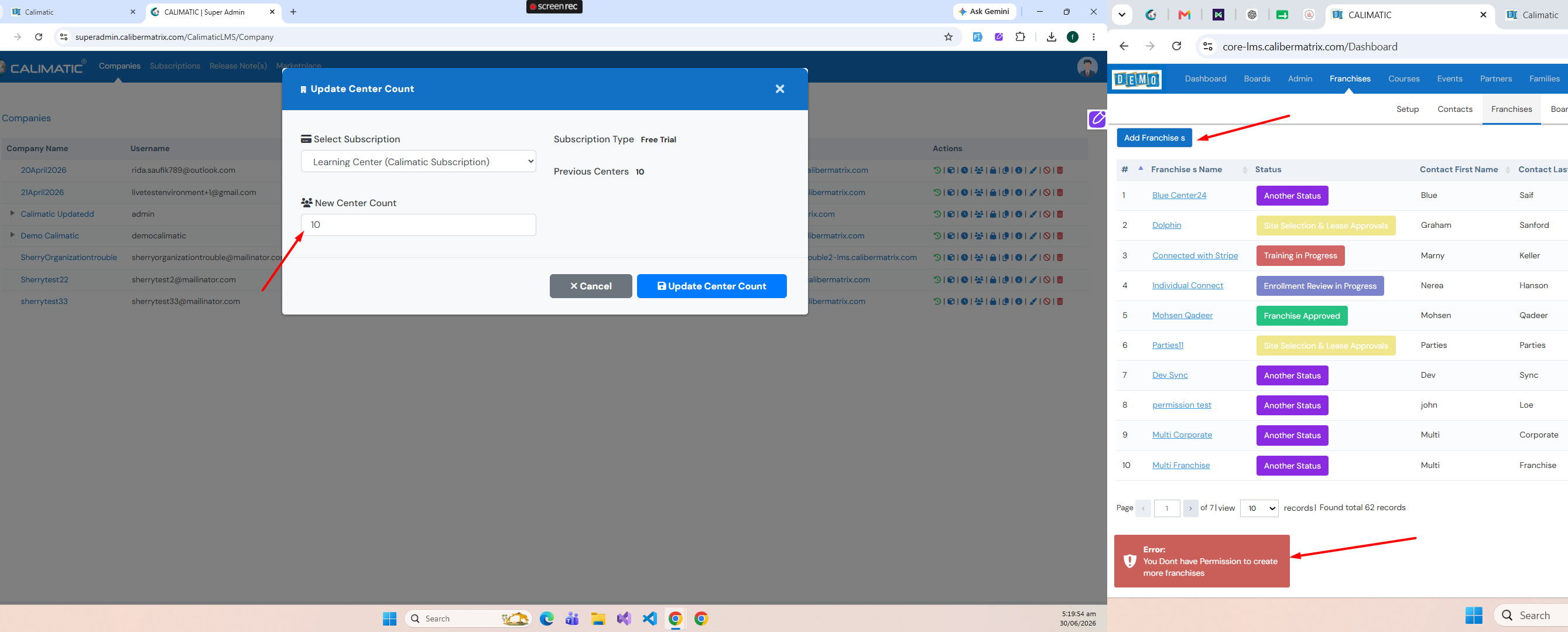The height and width of the screenshot is (632, 1568).
Task: Go to next page of franchises
Action: tap(1190, 508)
